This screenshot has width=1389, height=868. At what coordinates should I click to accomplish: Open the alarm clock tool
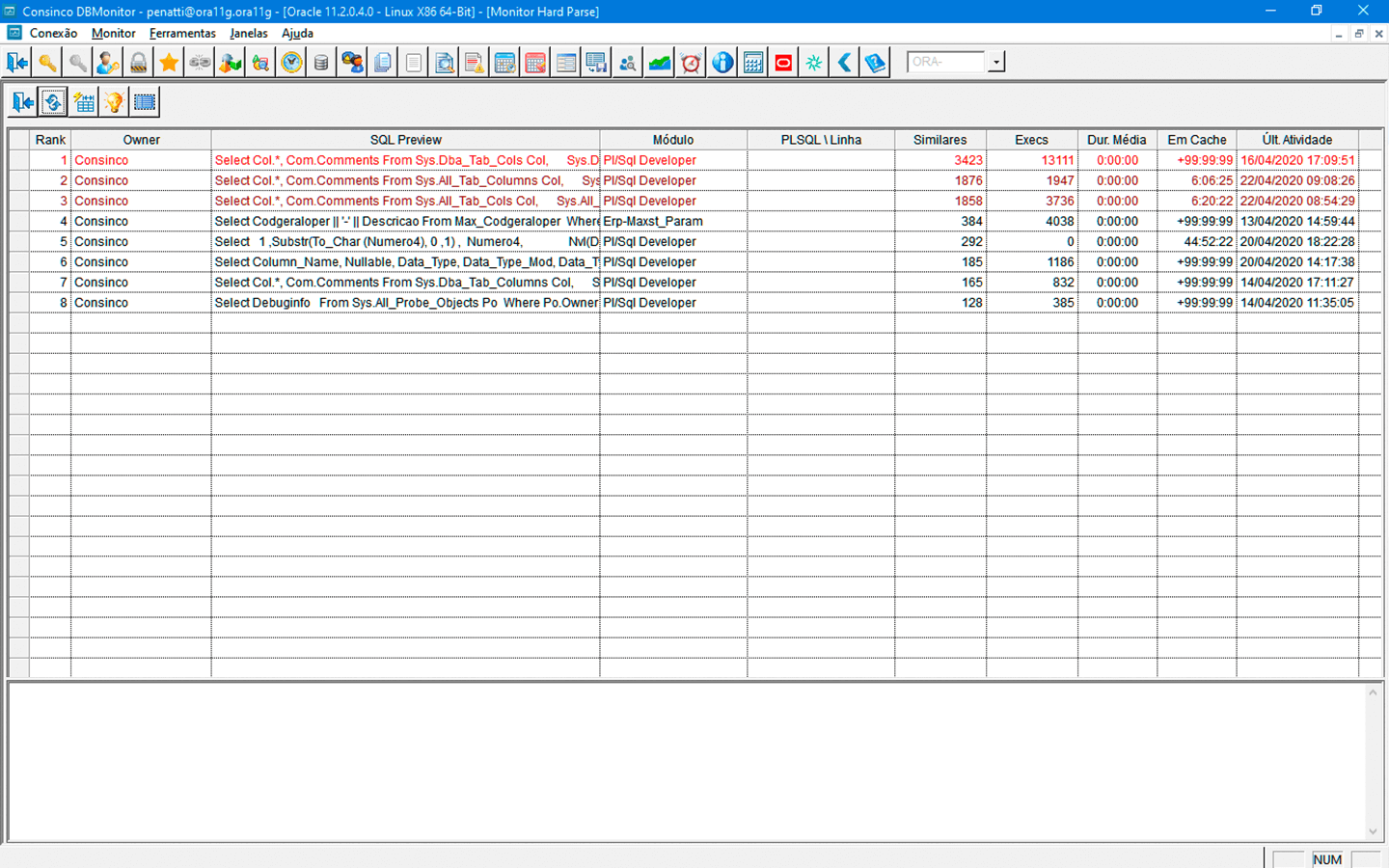pos(691,63)
